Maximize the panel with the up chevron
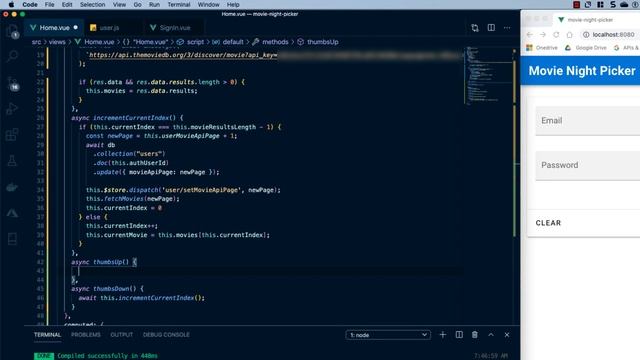The image size is (640, 360). pos(491,335)
